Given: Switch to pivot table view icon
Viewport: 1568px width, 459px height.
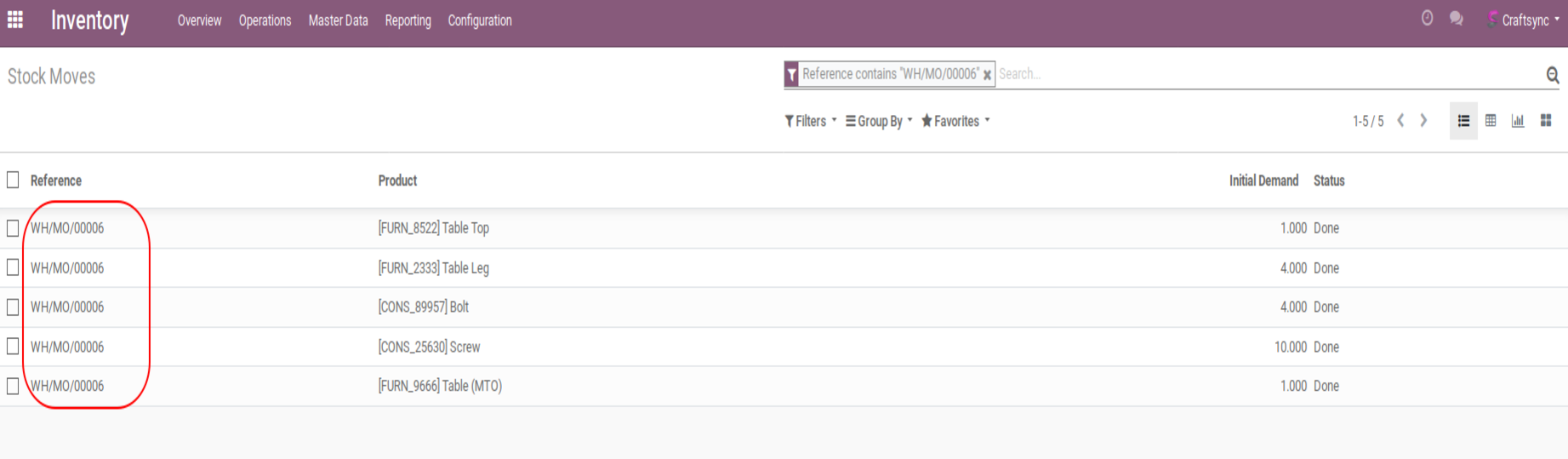Looking at the screenshot, I should 1491,121.
